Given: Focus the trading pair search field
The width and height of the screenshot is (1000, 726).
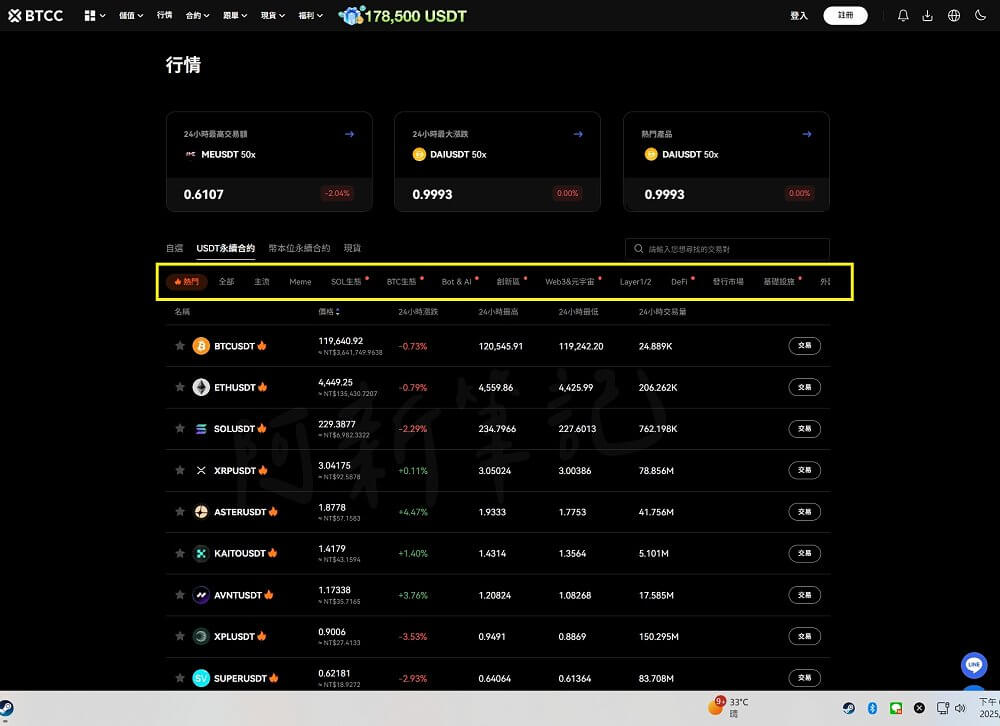Looking at the screenshot, I should click(727, 249).
